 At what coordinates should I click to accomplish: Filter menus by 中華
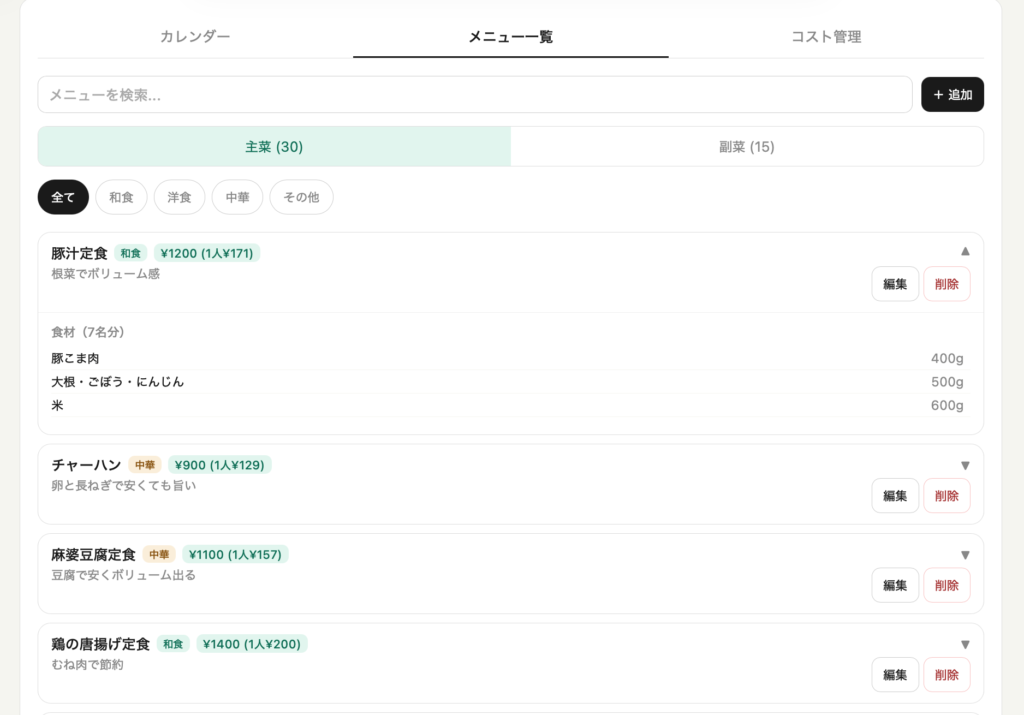237,197
